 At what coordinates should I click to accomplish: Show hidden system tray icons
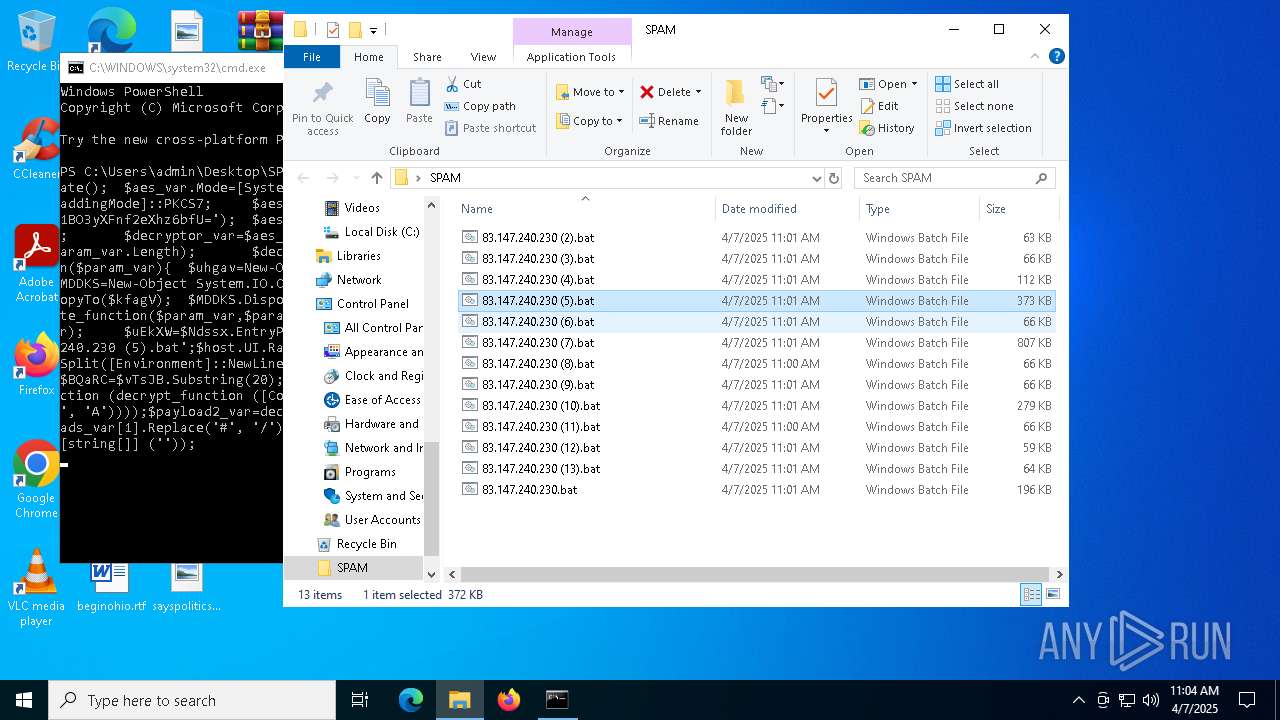1078,700
